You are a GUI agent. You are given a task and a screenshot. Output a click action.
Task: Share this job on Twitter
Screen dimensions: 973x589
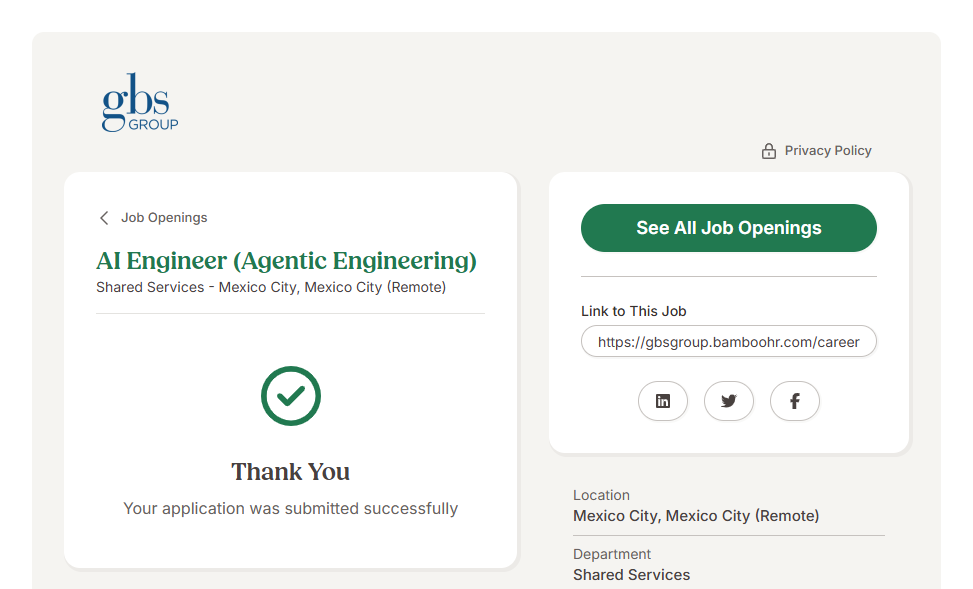pyautogui.click(x=729, y=401)
